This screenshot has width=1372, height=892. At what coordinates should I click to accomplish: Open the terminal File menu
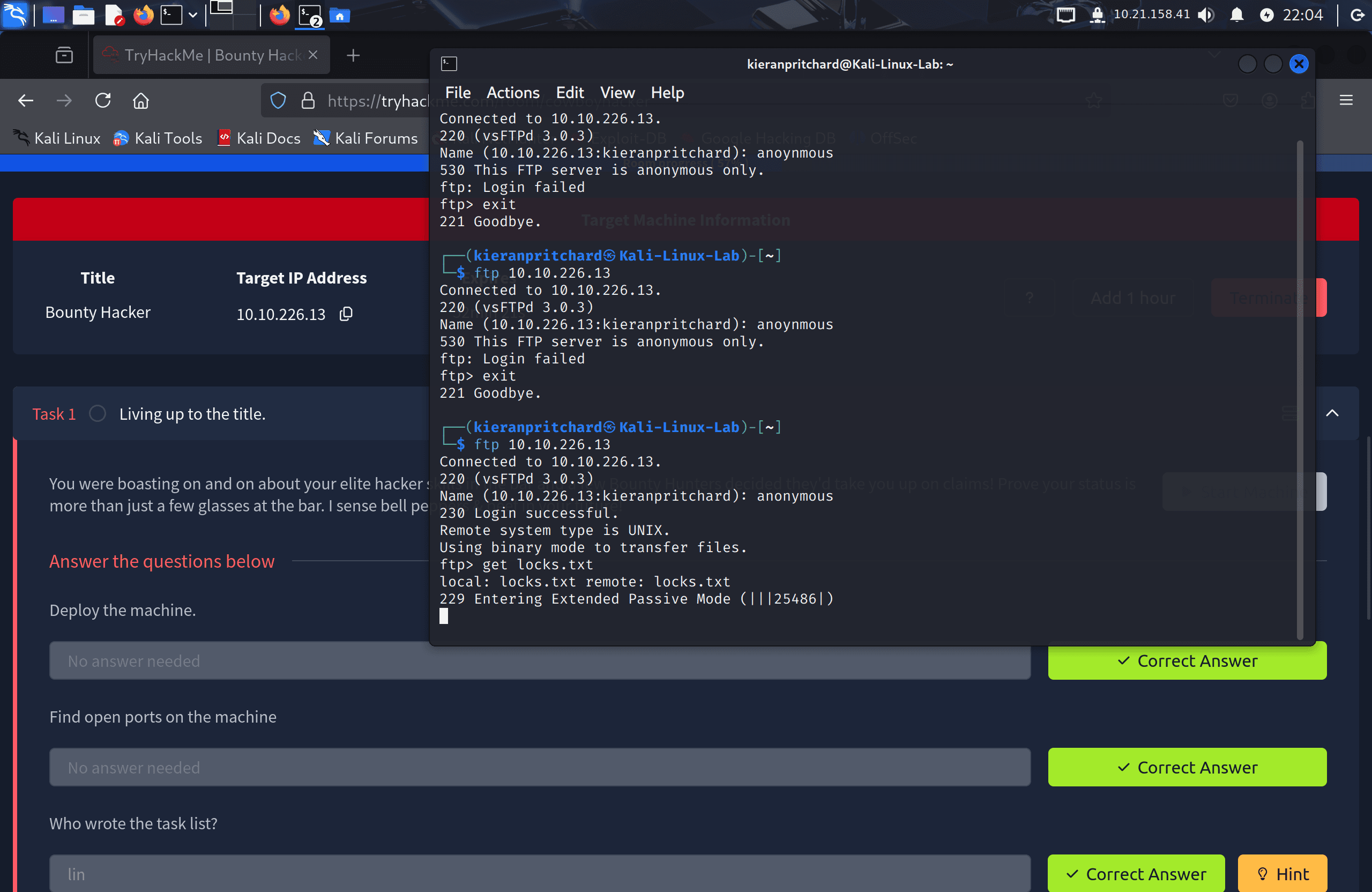[x=458, y=93]
